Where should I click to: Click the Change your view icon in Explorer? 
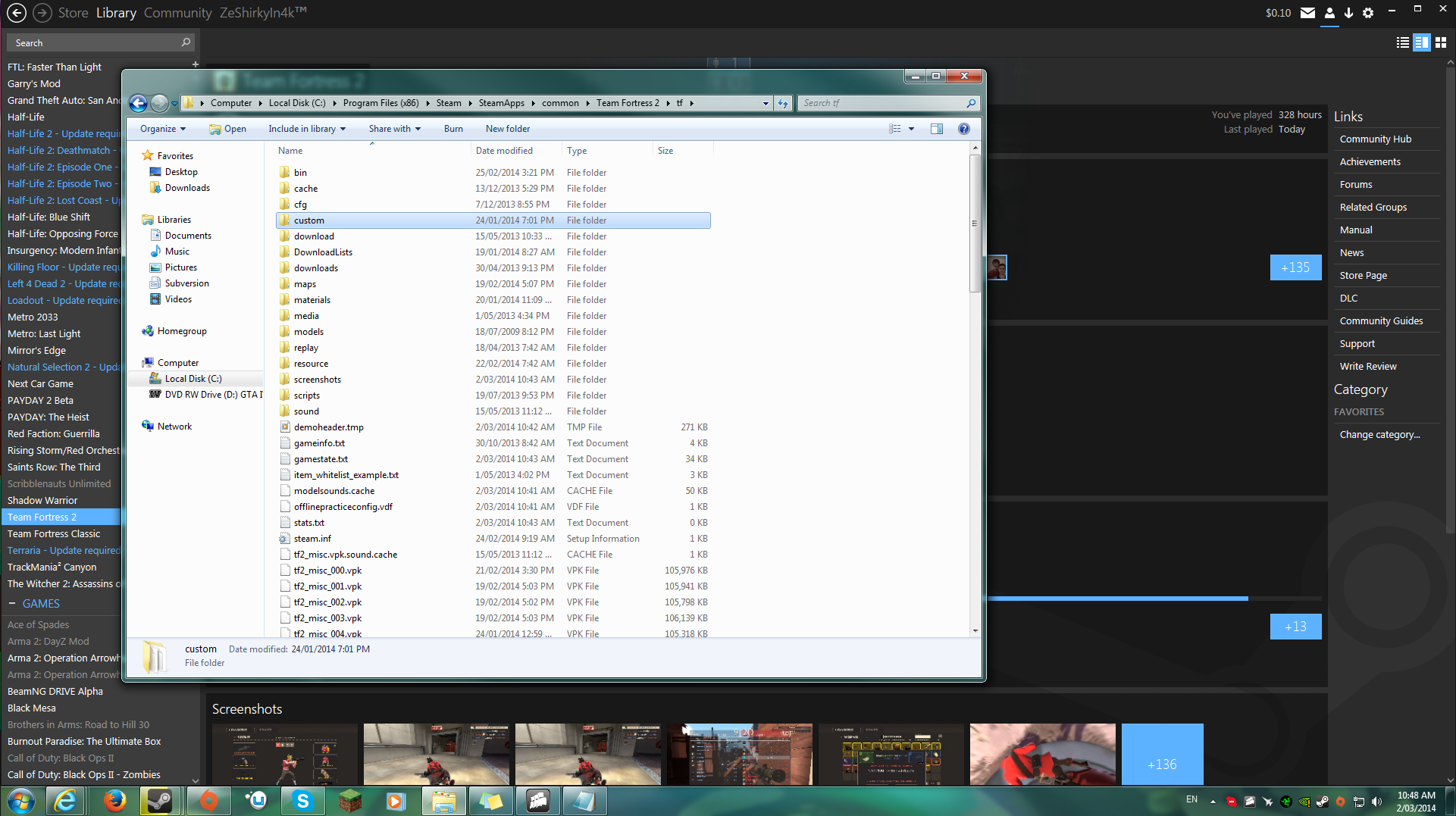(895, 129)
